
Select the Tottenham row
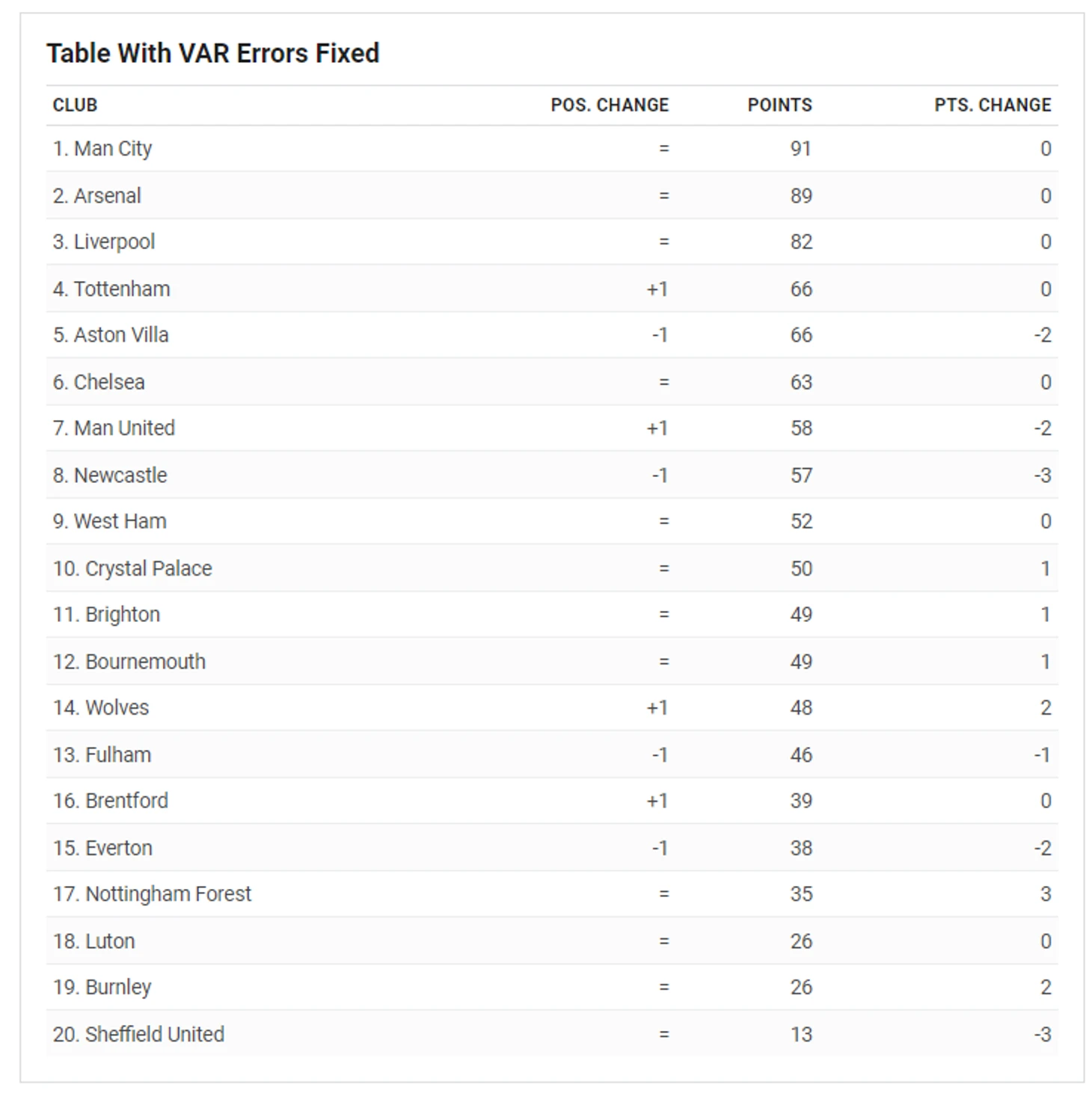pos(552,289)
